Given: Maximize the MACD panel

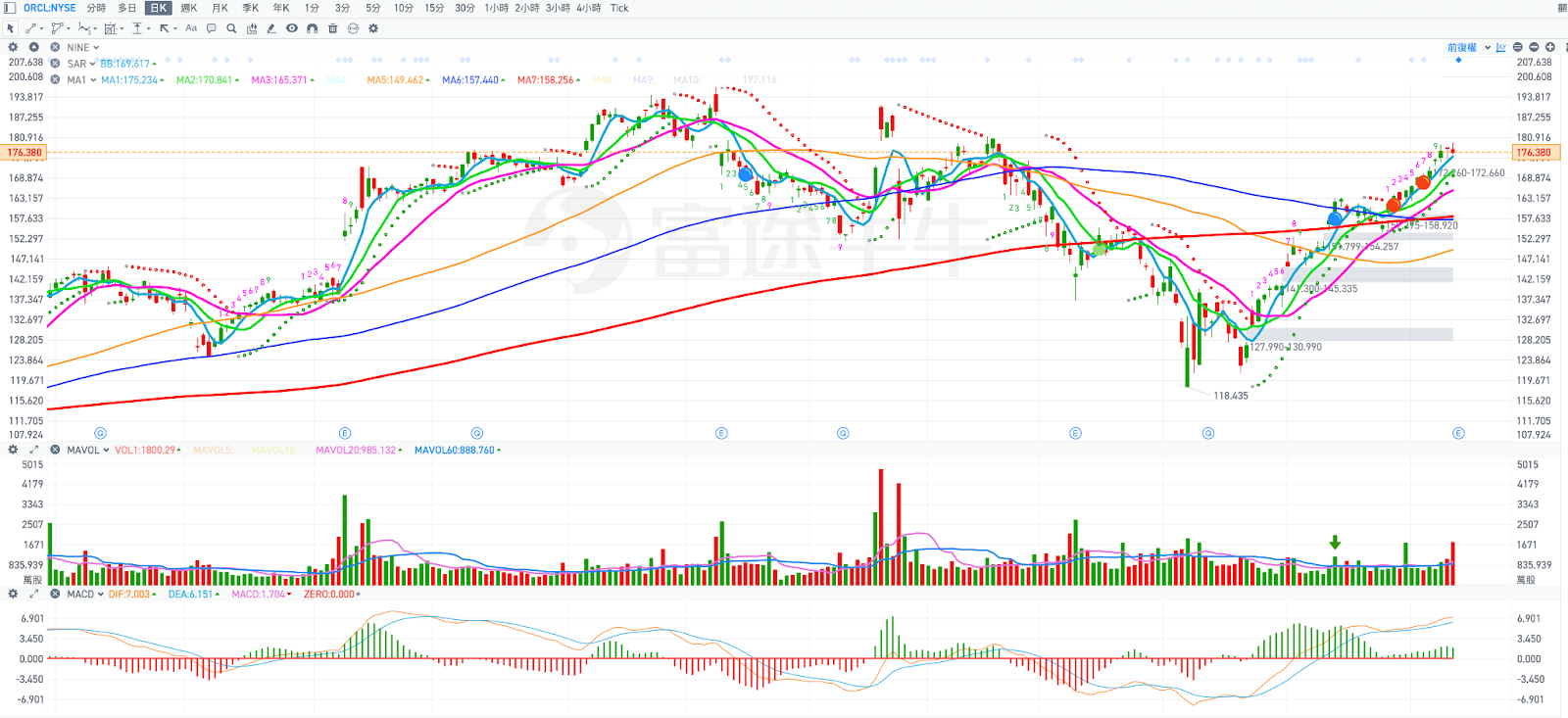Looking at the screenshot, I should click(x=33, y=594).
